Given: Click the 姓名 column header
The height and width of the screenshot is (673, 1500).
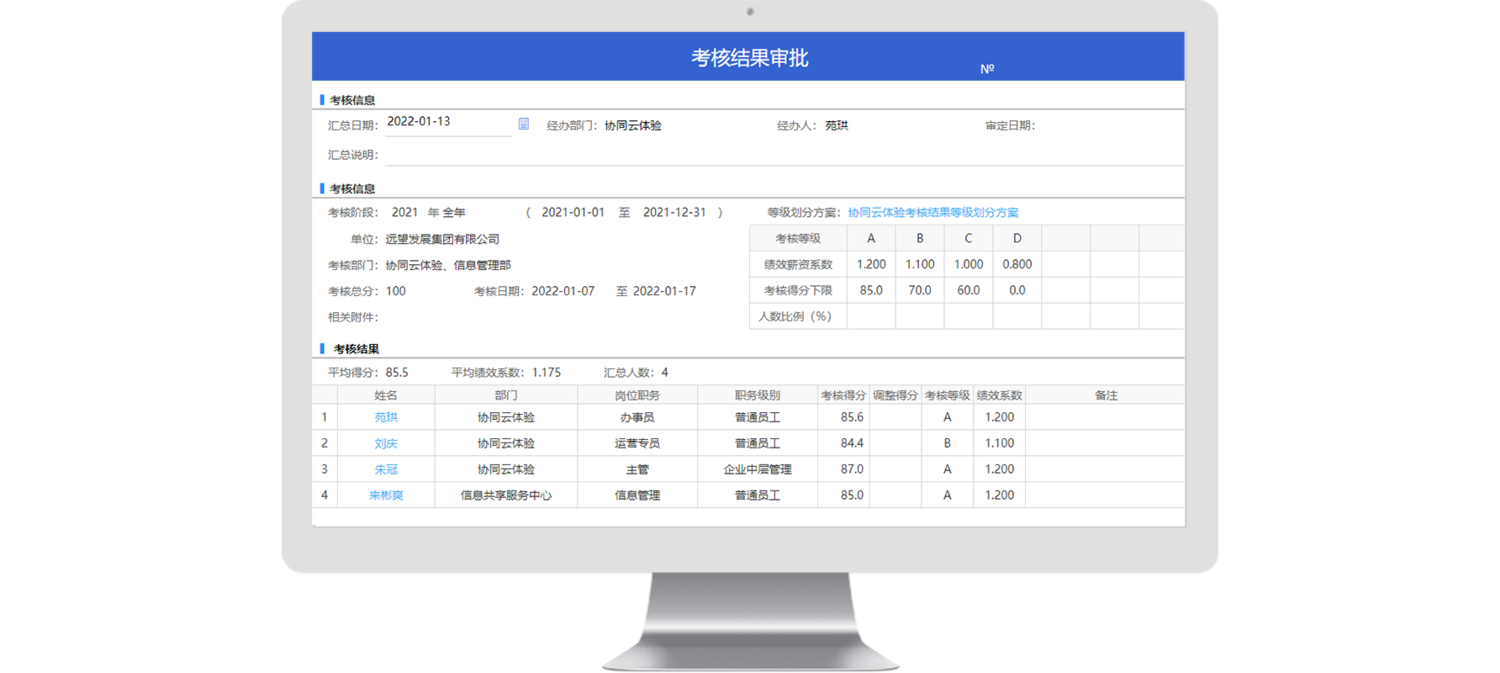Looking at the screenshot, I should click(386, 396).
